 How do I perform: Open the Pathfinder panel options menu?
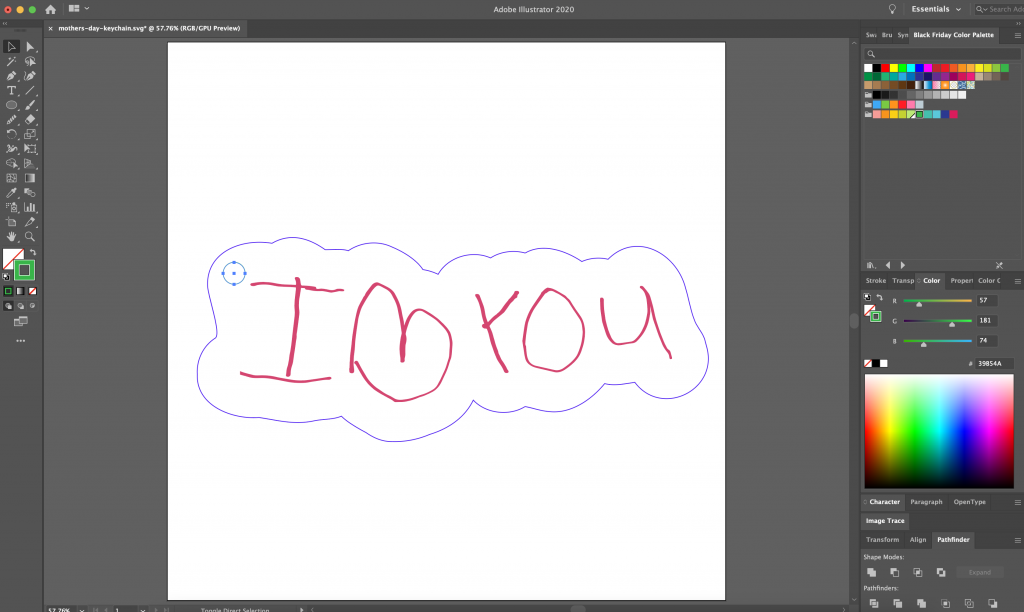pos(1017,540)
